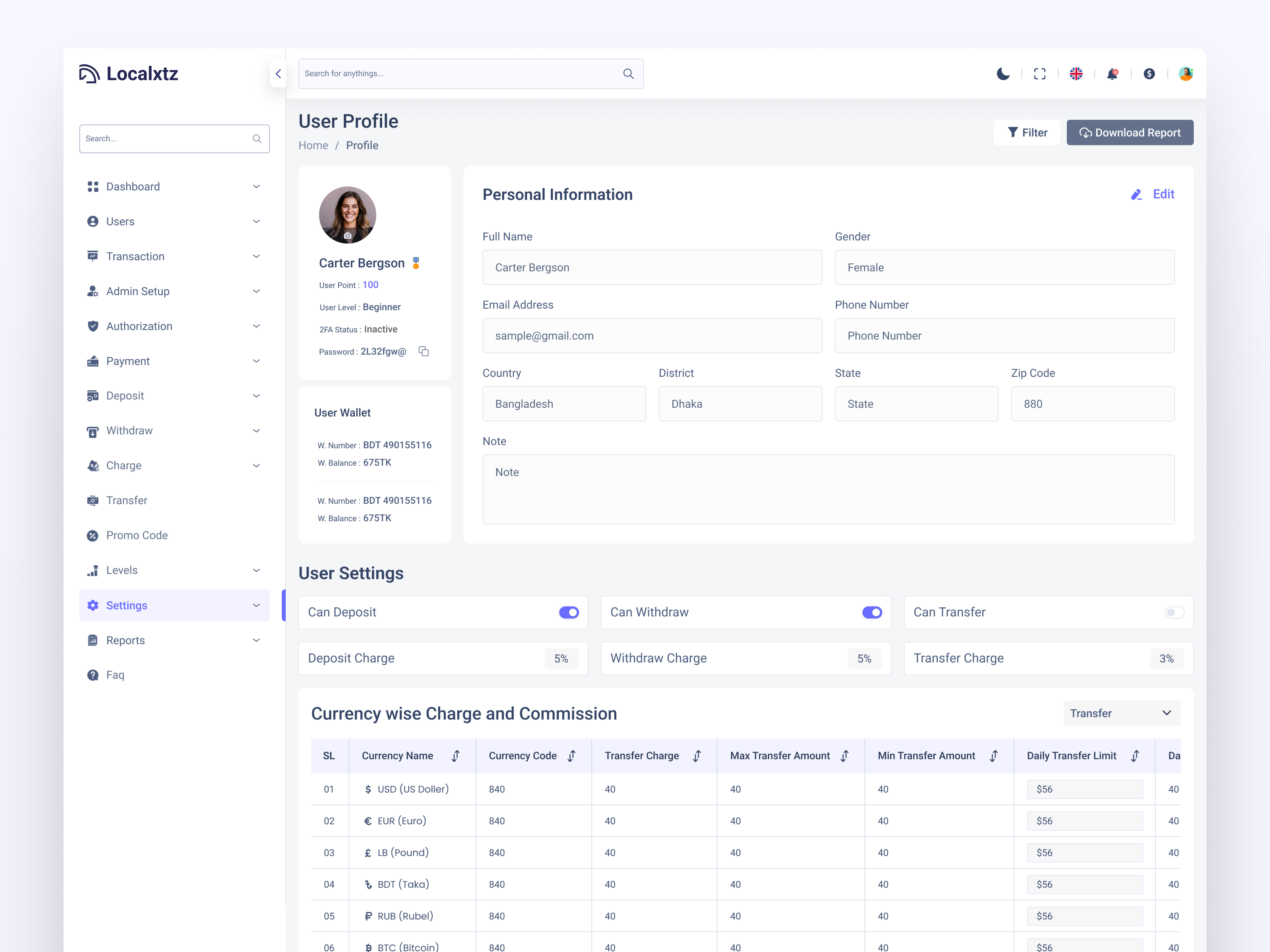Open the currency icon beside notifications

coord(1149,73)
